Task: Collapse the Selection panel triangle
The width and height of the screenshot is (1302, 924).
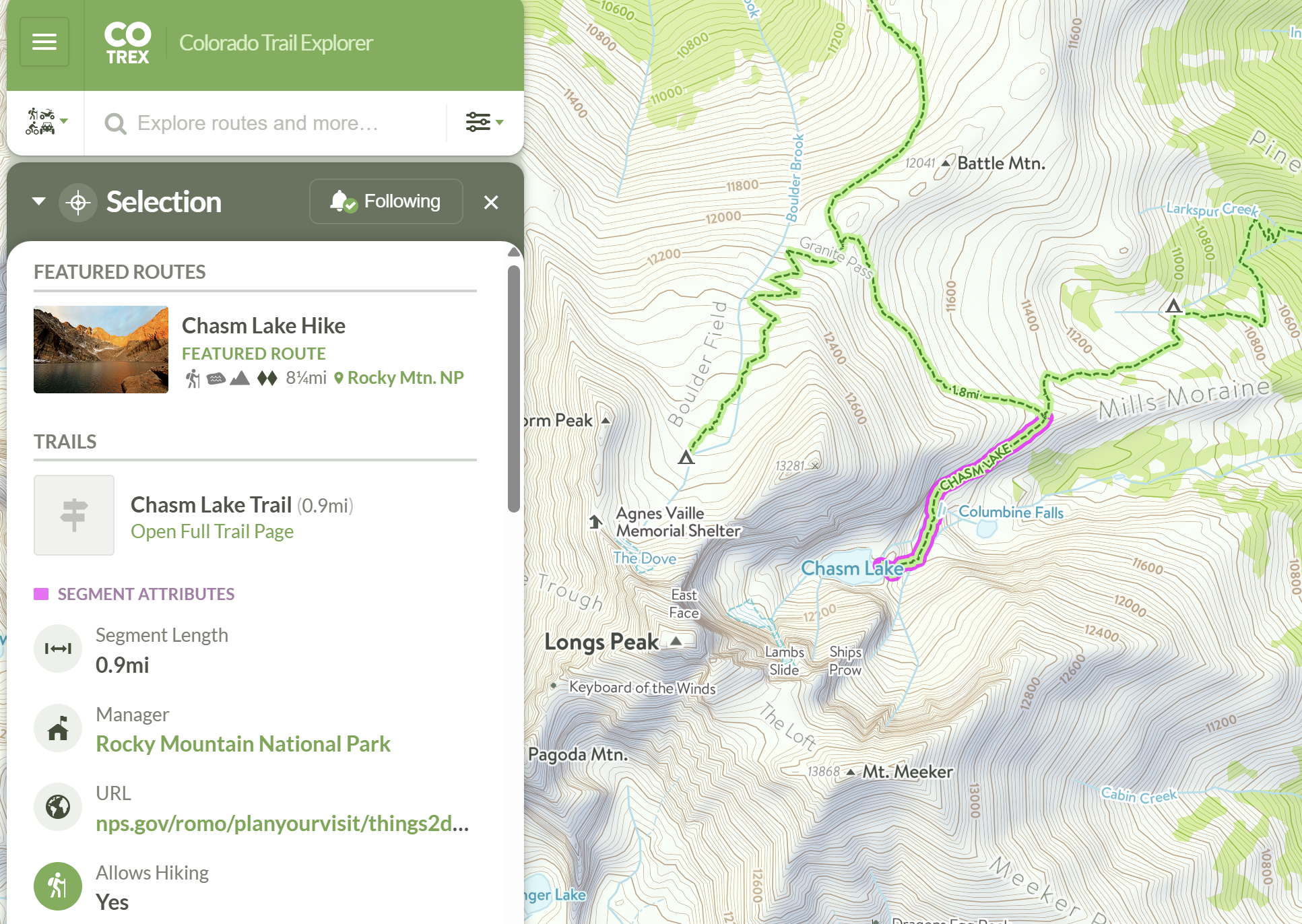Action: tap(39, 201)
